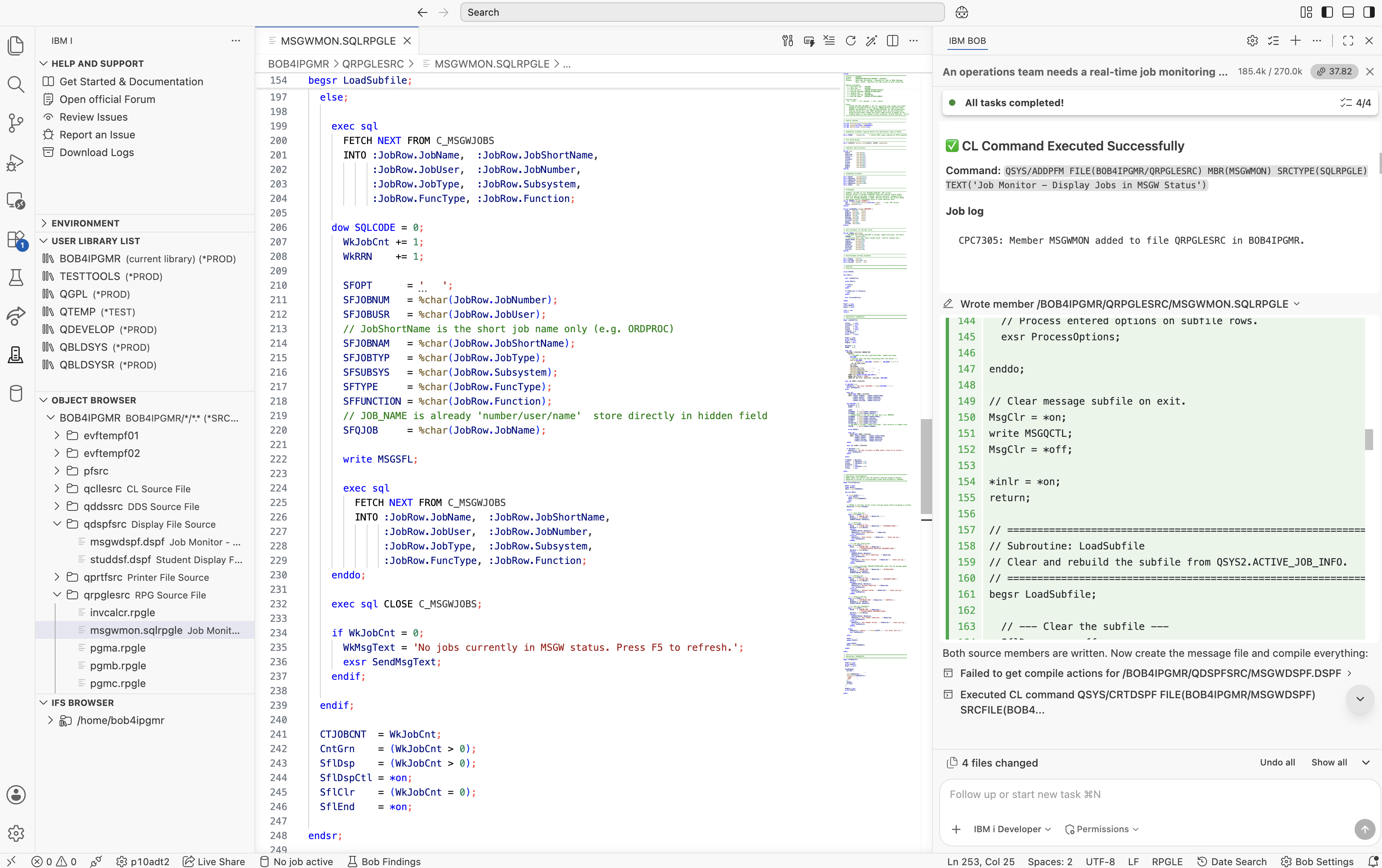Open IBM I view ellipsis menu
Screen dimensions: 1382x868
click(x=236, y=41)
